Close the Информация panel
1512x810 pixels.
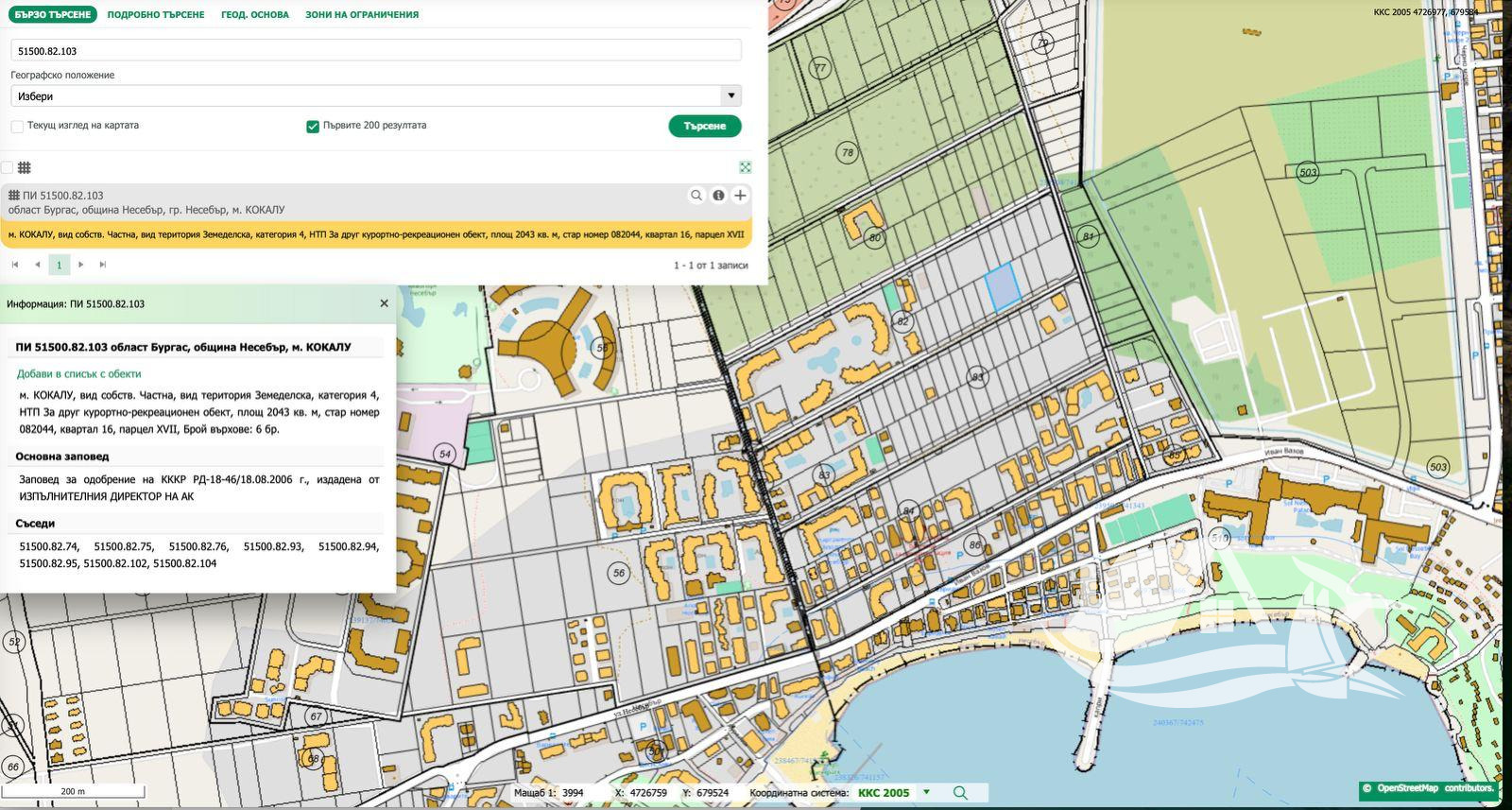click(384, 303)
